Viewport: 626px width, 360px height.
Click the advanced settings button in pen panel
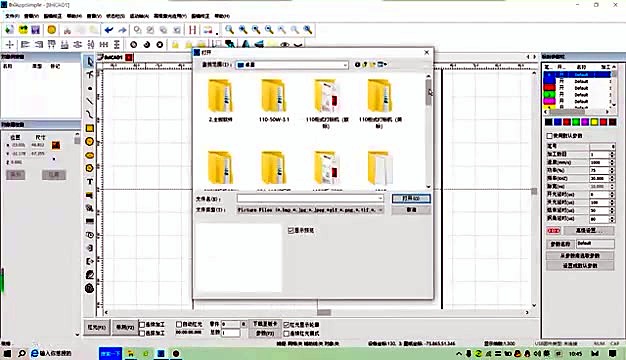588,231
